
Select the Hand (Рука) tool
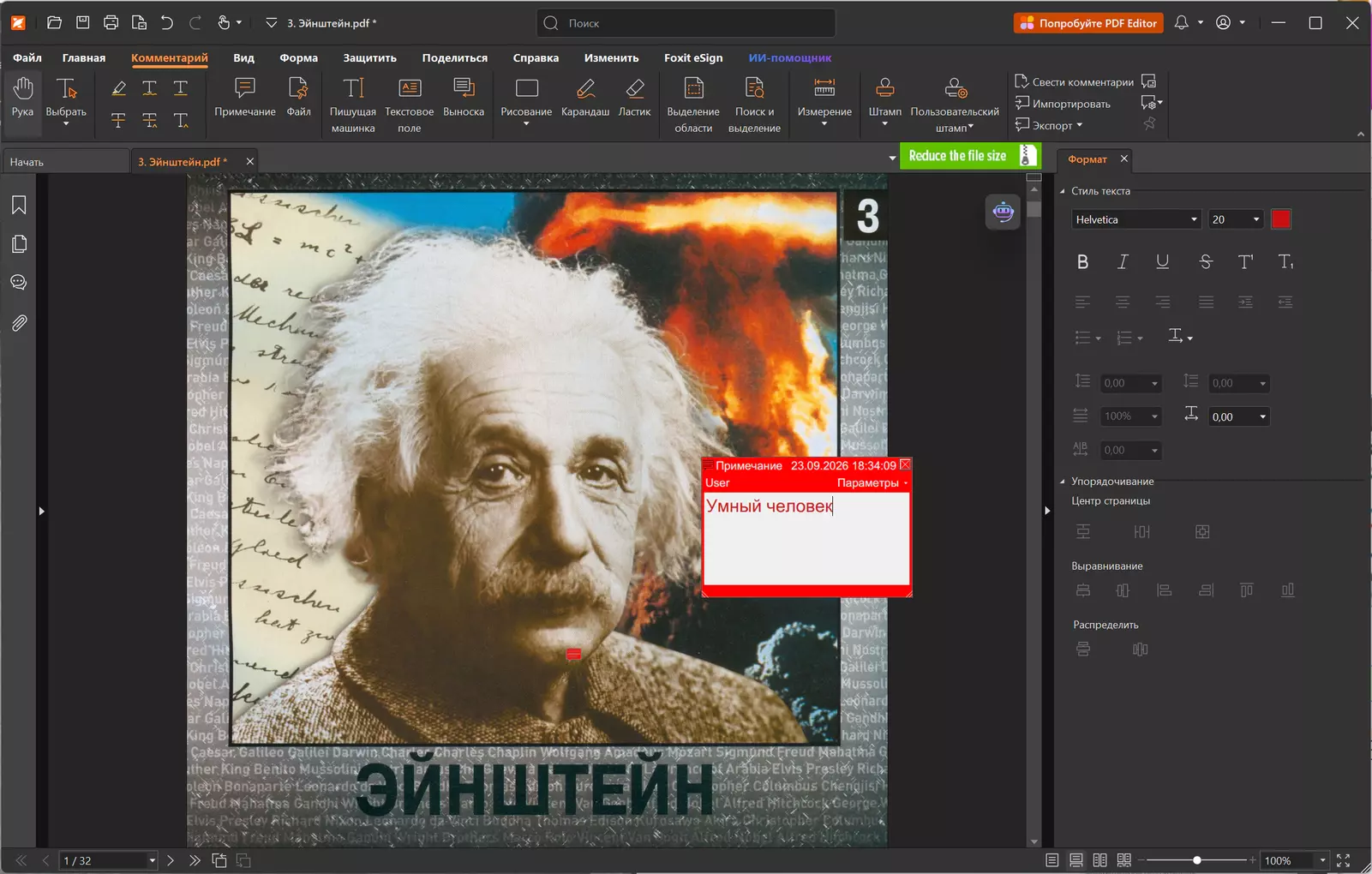click(x=23, y=96)
